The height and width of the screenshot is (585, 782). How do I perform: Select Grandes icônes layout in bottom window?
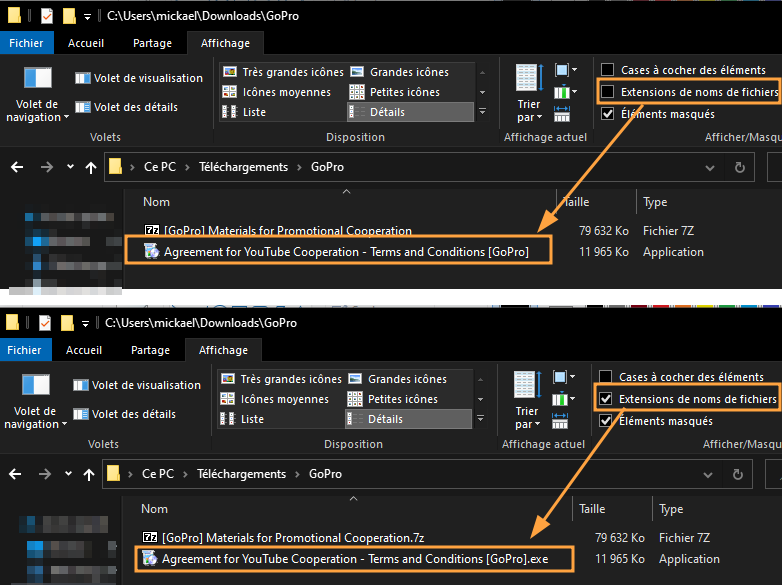click(x=397, y=380)
